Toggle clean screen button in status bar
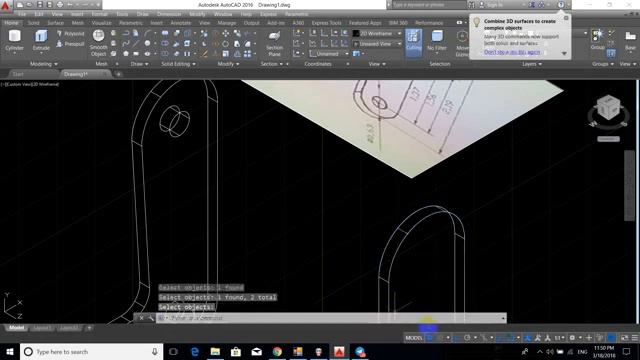640x360 pixels. point(624,338)
